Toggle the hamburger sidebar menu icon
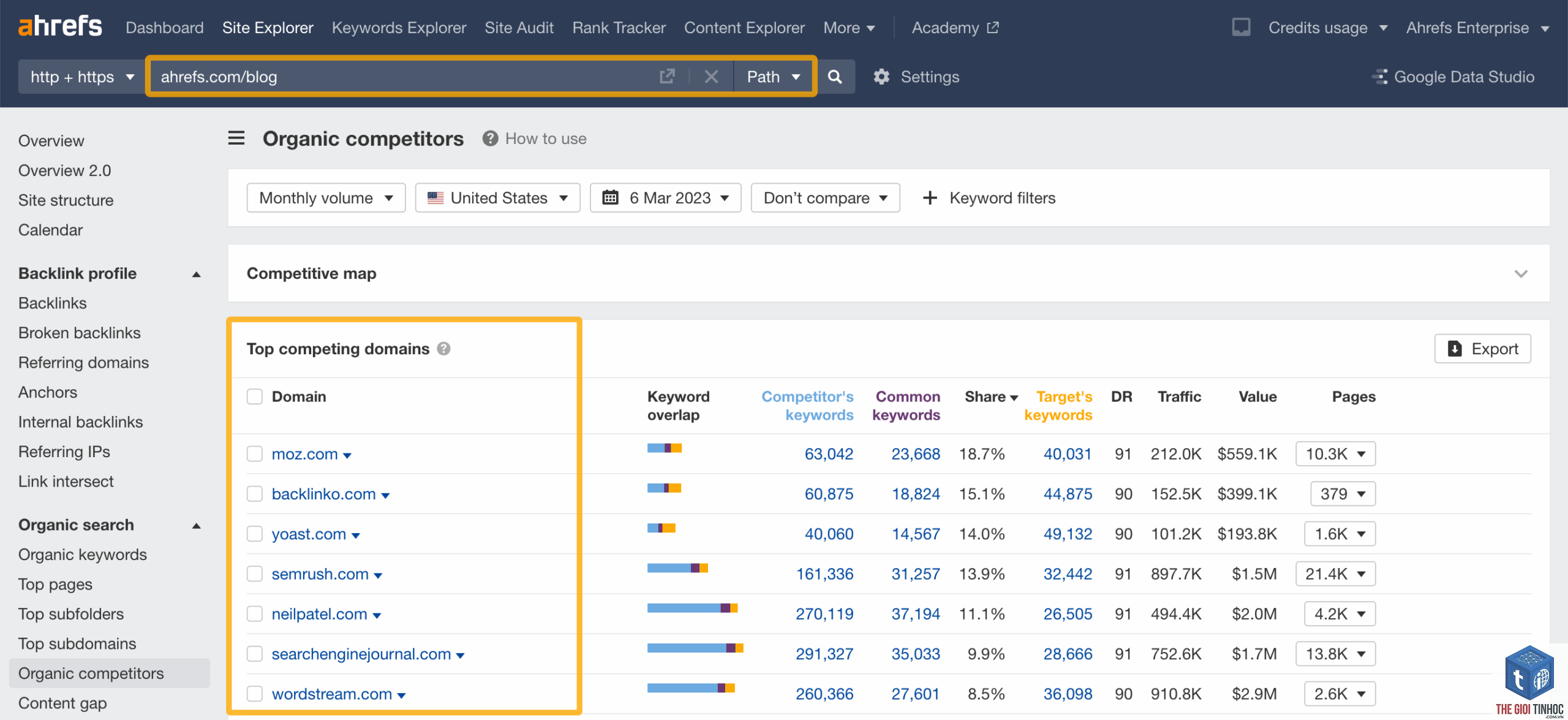This screenshot has height=720, width=1568. tap(236, 138)
